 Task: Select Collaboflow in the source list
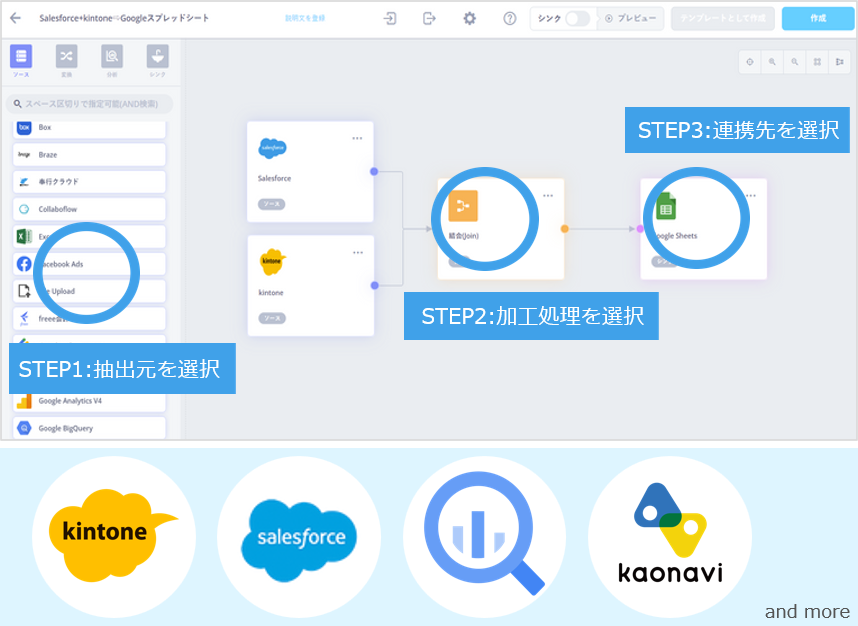point(89,209)
